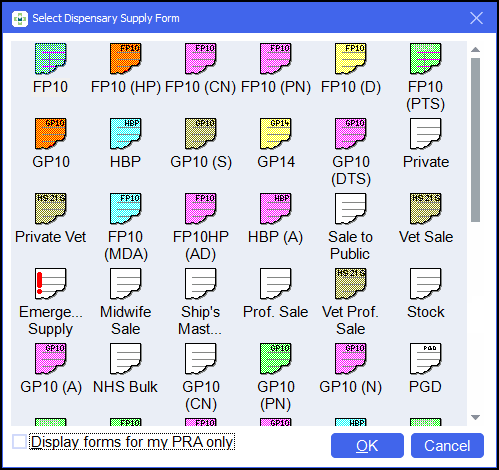Click the scrollbar down arrow
Screen dimensions: 499x470
coord(475,417)
